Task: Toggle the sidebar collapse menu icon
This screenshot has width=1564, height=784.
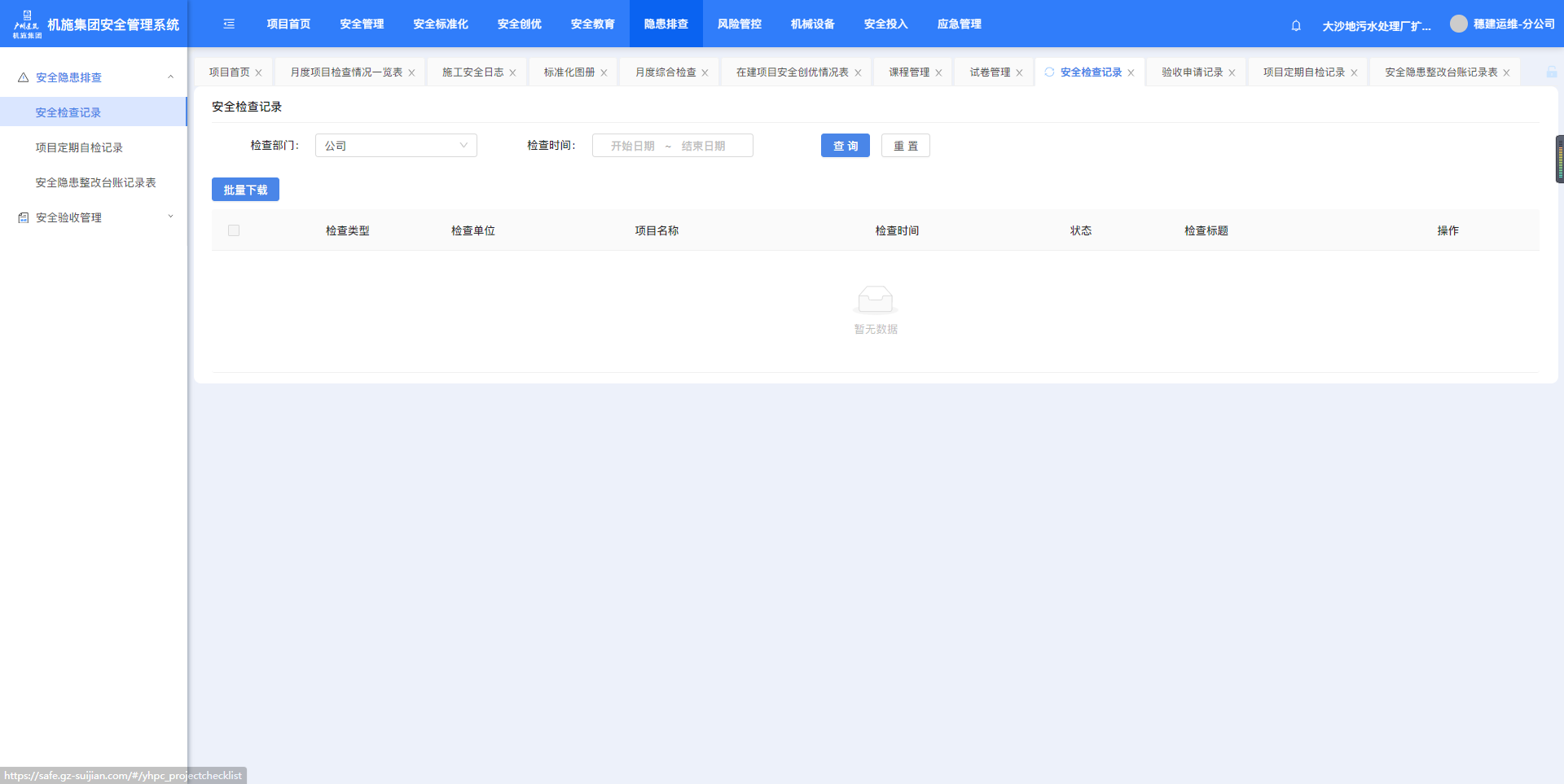Action: pyautogui.click(x=229, y=24)
